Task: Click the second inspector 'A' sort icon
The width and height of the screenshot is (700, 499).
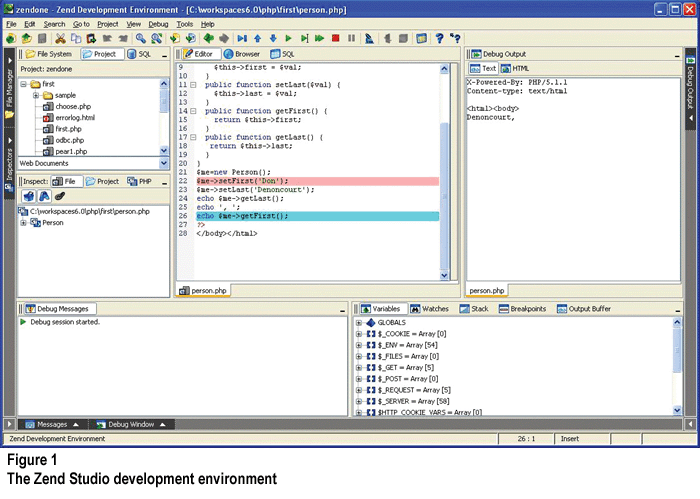Action: (x=44, y=196)
